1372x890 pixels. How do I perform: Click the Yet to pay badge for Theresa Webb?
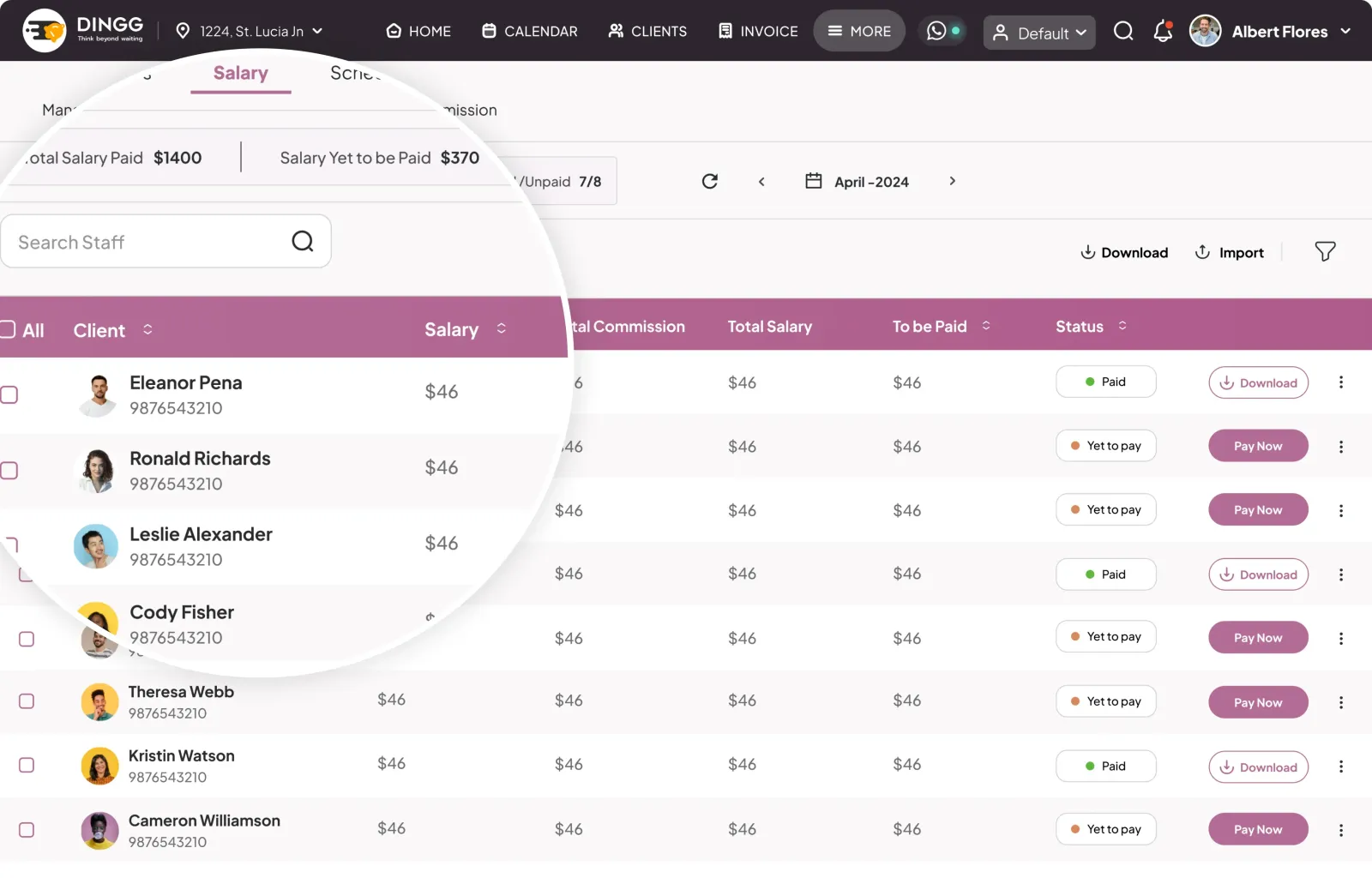point(1105,701)
